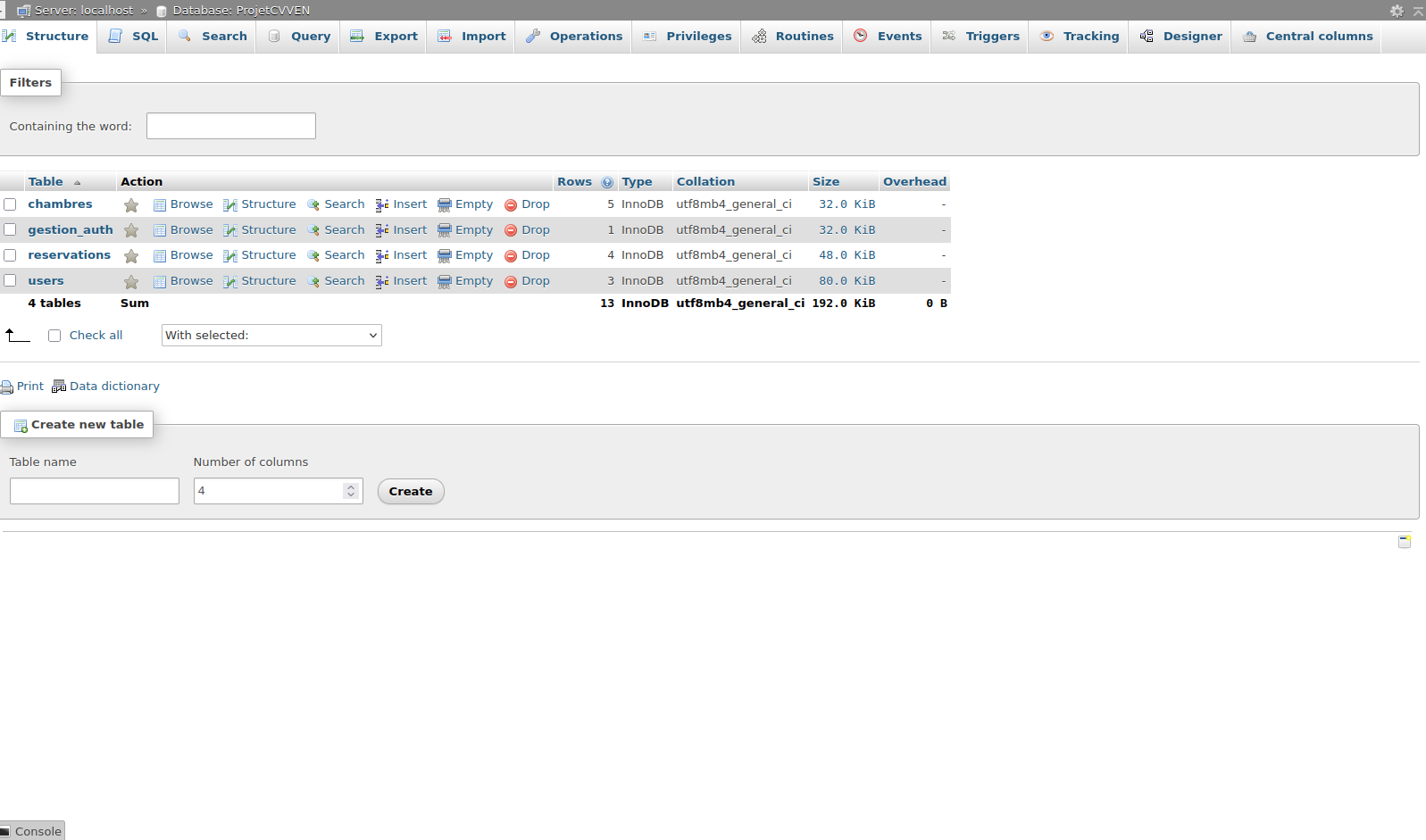
Task: Click Empty link text for reservations table
Action: pyautogui.click(x=474, y=255)
